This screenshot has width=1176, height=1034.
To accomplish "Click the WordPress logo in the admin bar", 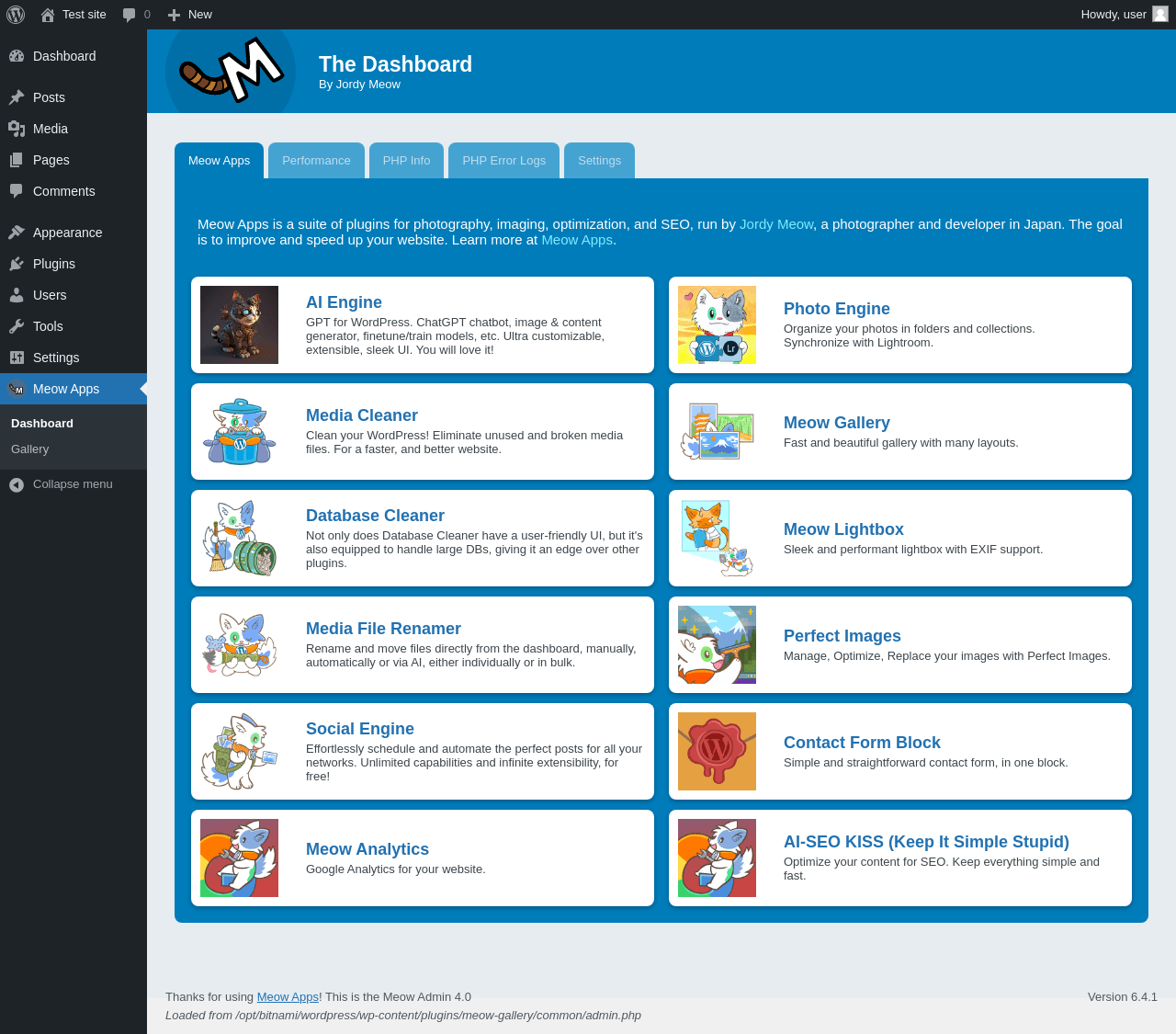I will [16, 15].
